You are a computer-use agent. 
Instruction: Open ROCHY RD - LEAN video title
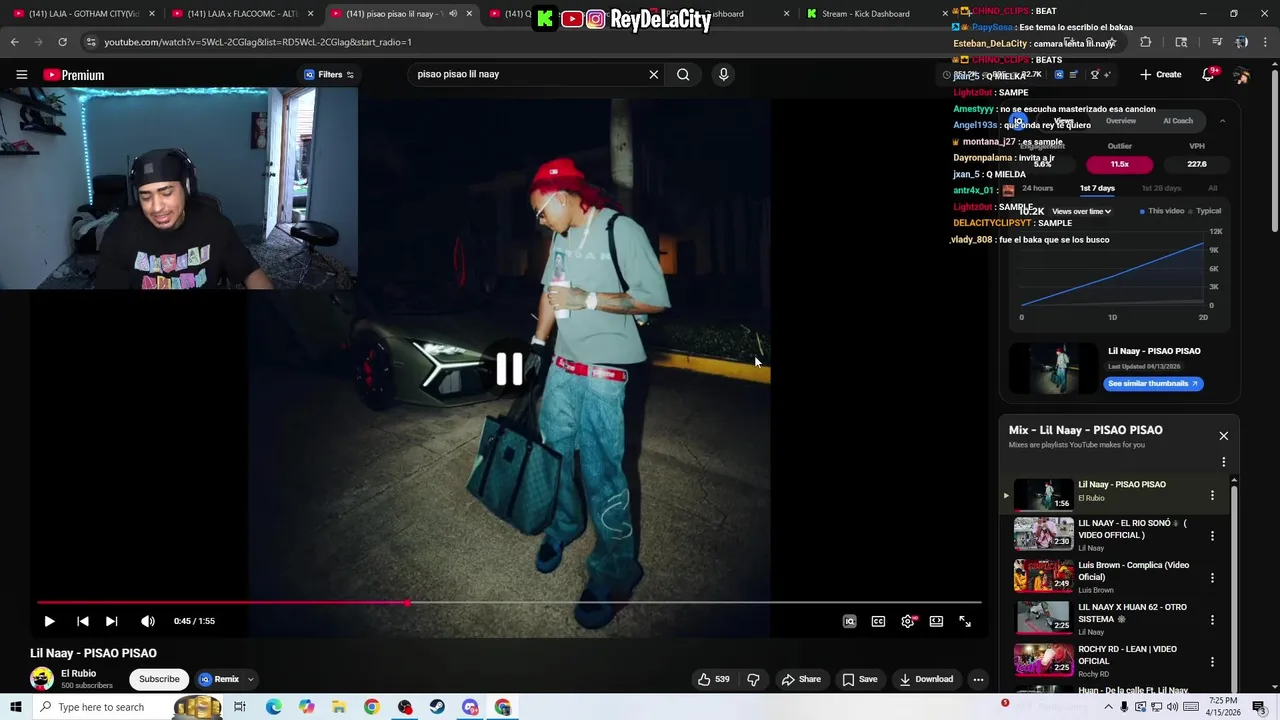(x=1127, y=655)
